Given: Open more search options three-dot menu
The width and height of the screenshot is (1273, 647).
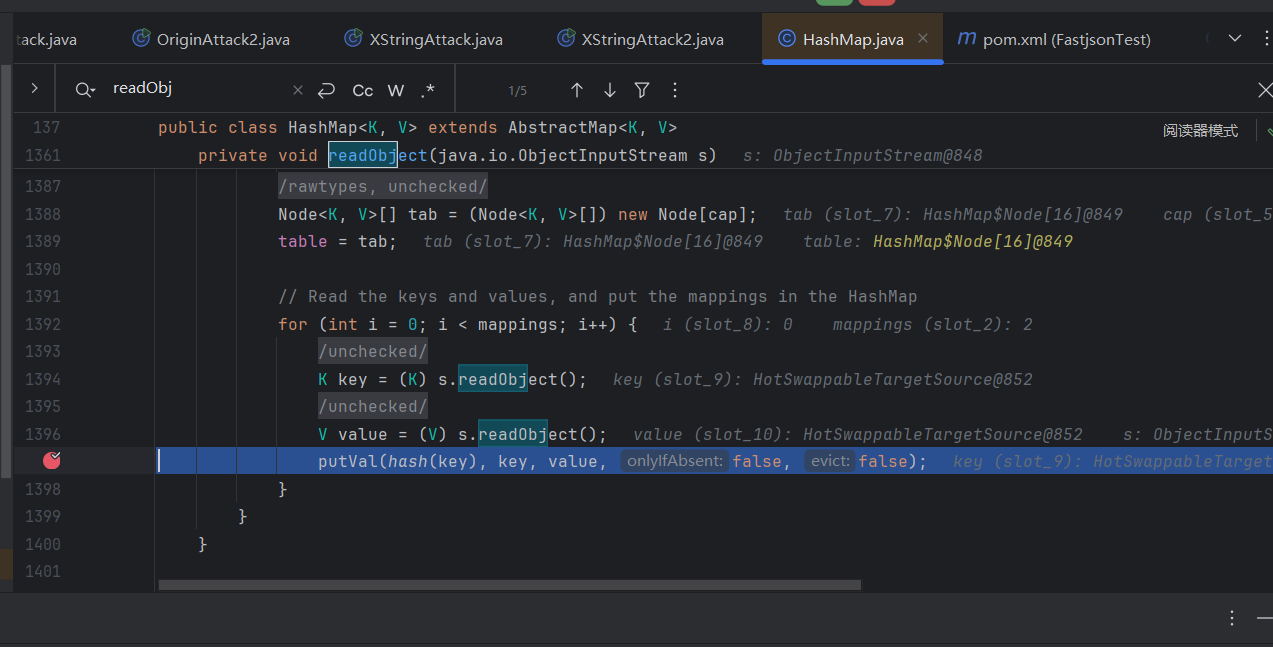Looking at the screenshot, I should [675, 90].
